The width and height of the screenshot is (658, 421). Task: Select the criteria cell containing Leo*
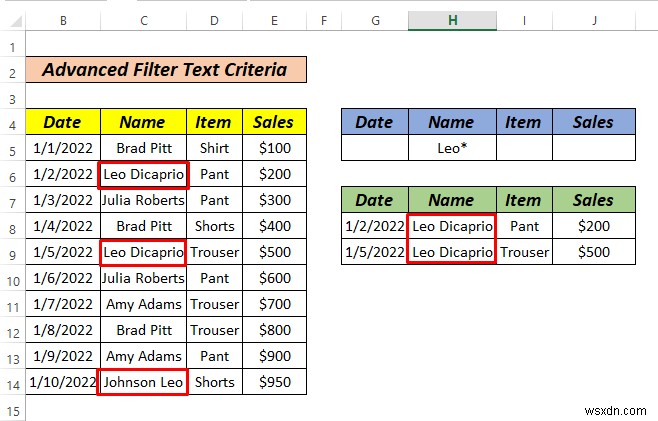[452, 148]
